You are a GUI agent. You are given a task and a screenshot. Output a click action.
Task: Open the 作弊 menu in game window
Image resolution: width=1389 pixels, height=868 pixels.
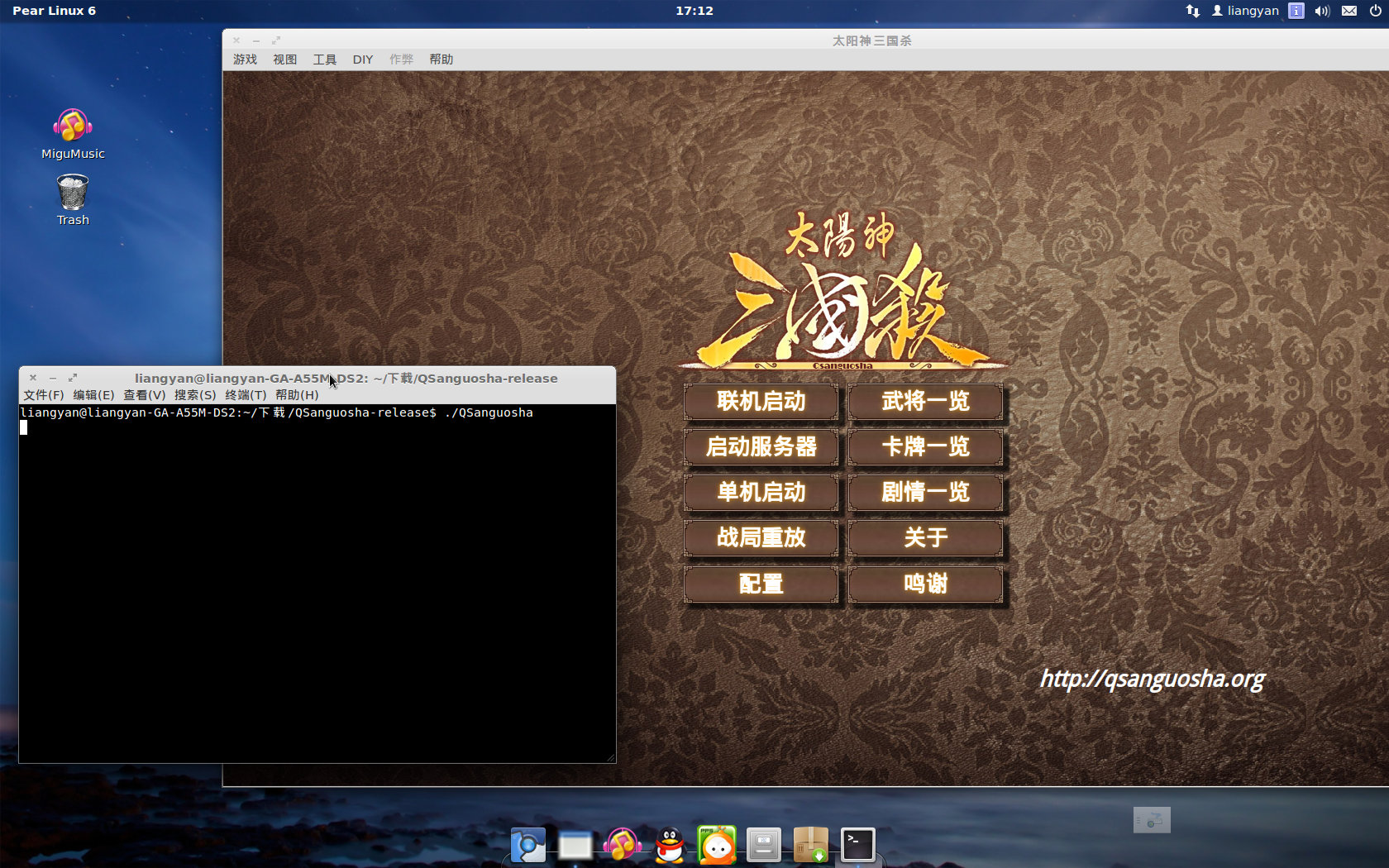(401, 60)
